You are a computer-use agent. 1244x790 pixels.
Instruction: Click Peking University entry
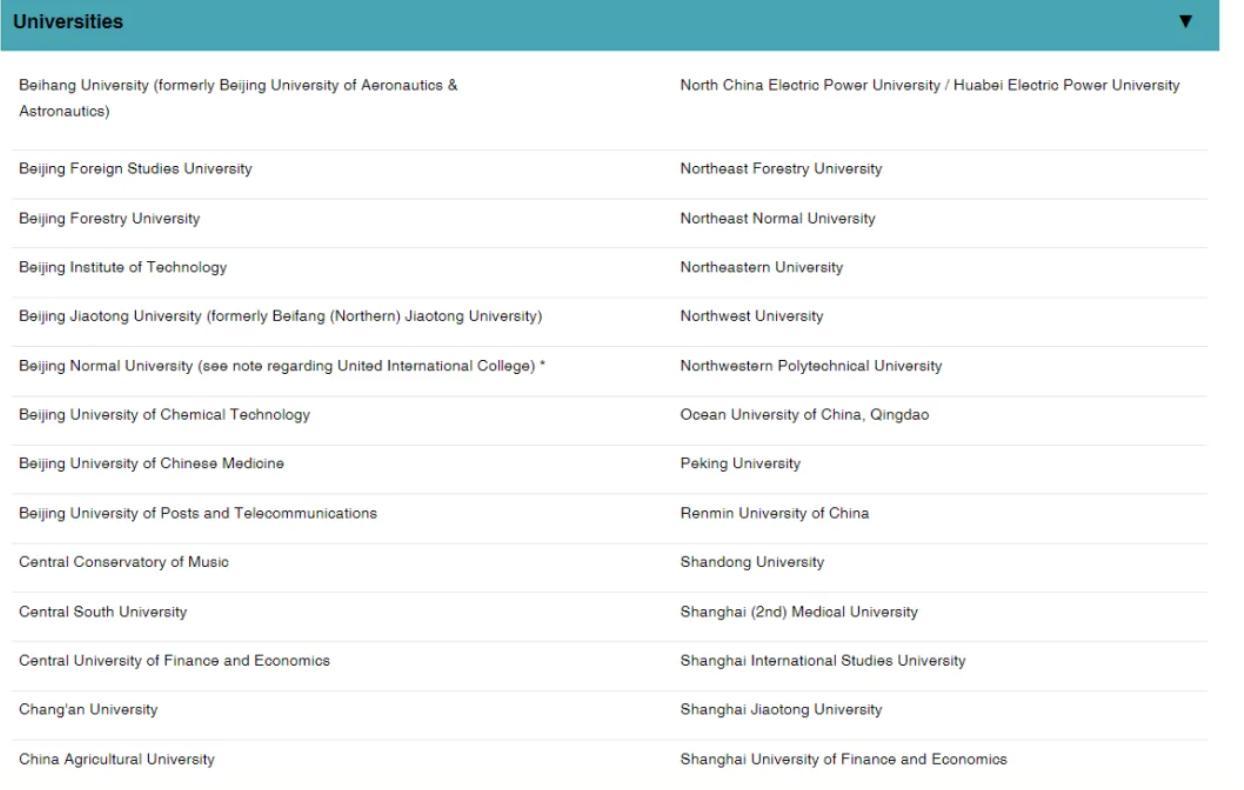click(740, 464)
